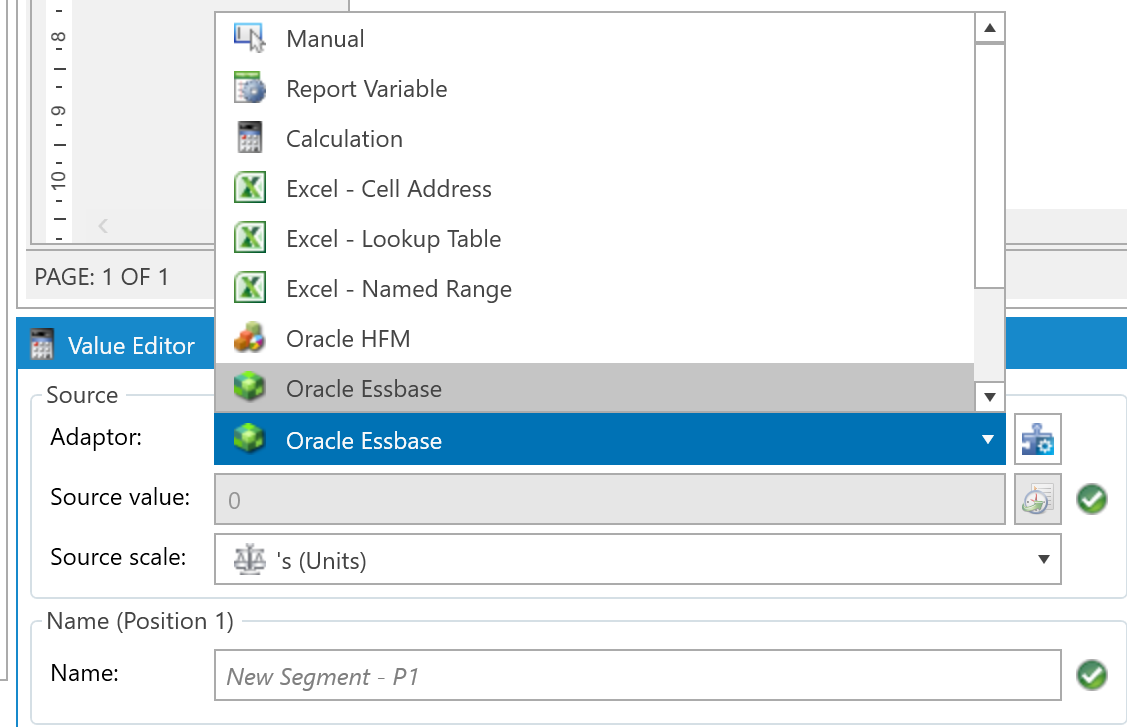The height and width of the screenshot is (727, 1127).
Task: Open the source value picker button
Action: (1038, 499)
